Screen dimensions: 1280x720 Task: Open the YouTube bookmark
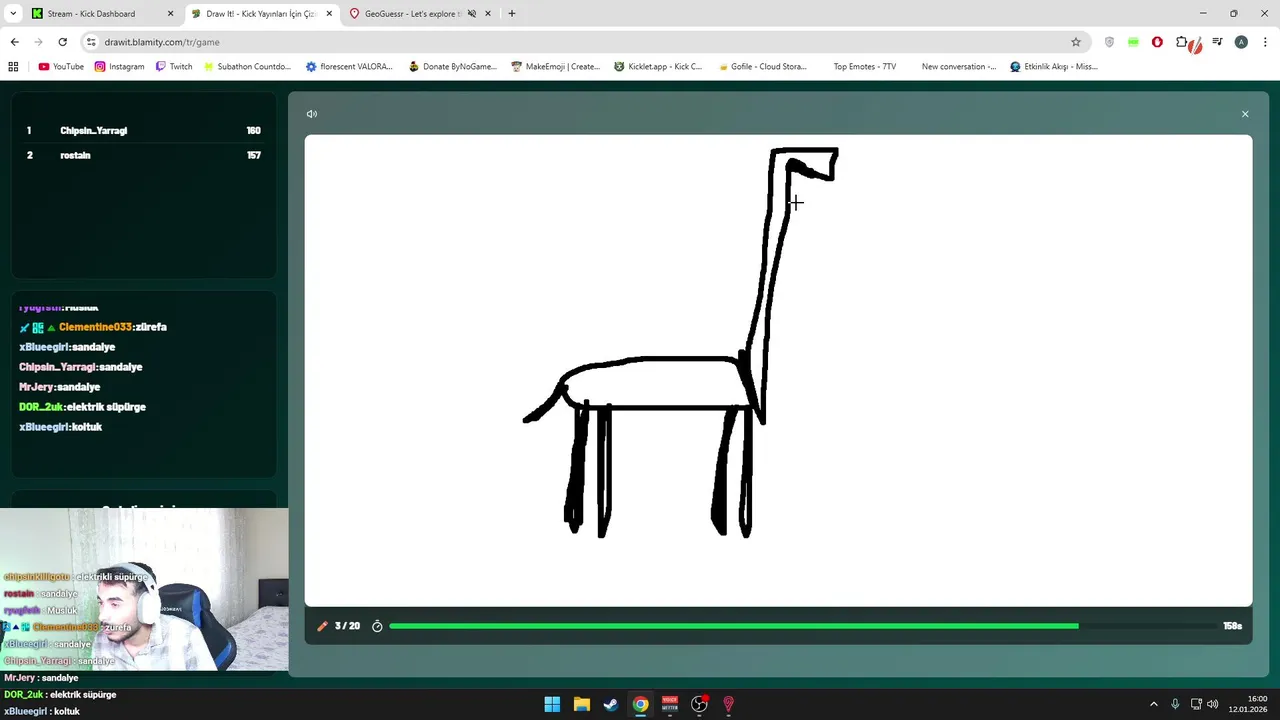(61, 67)
